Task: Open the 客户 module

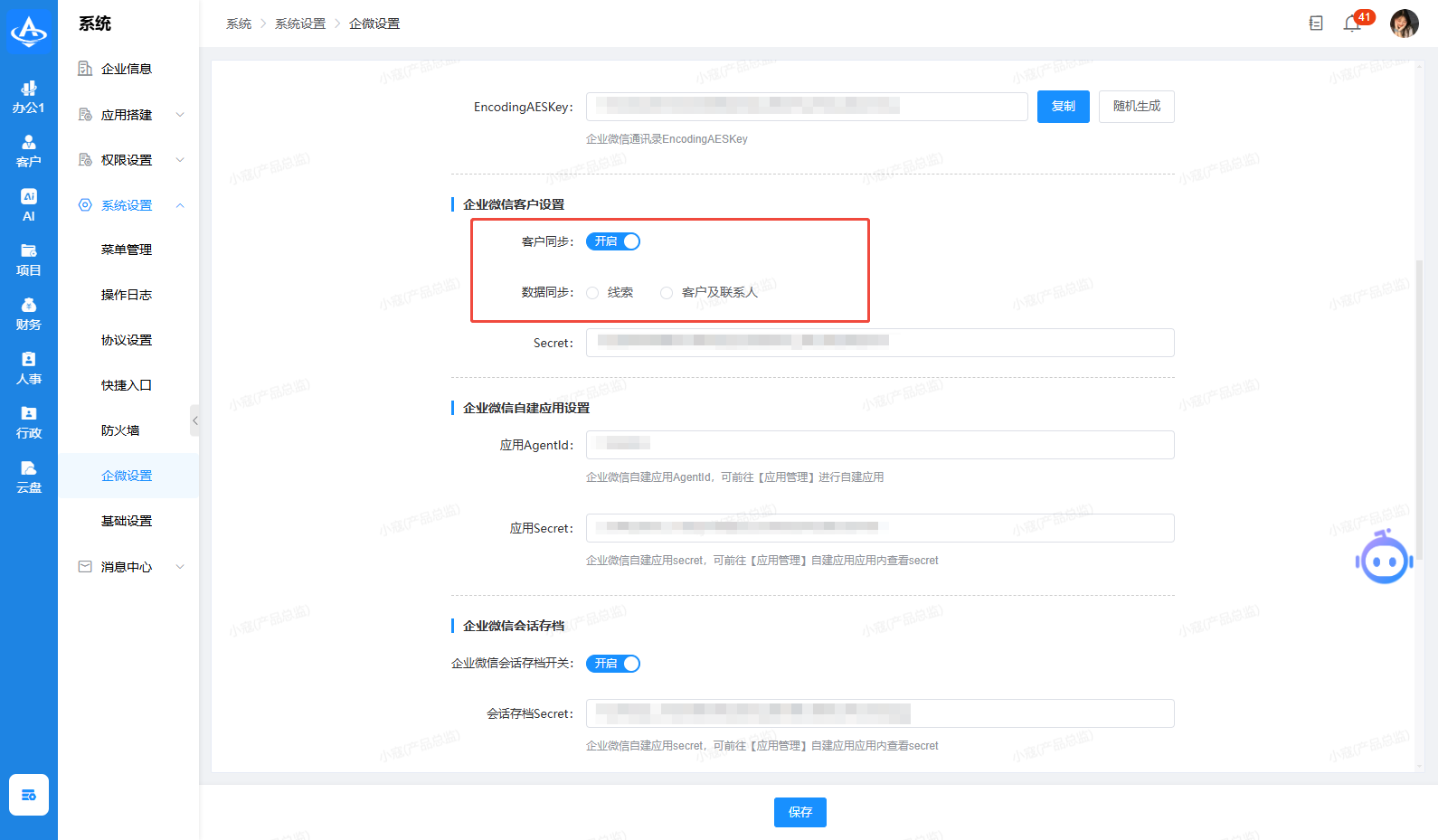Action: (x=29, y=152)
